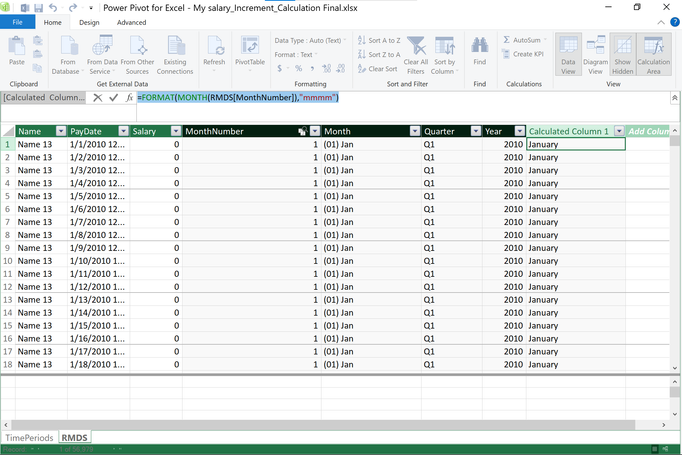Open Format Text dropdown
The width and height of the screenshot is (682, 455).
(x=296, y=54)
